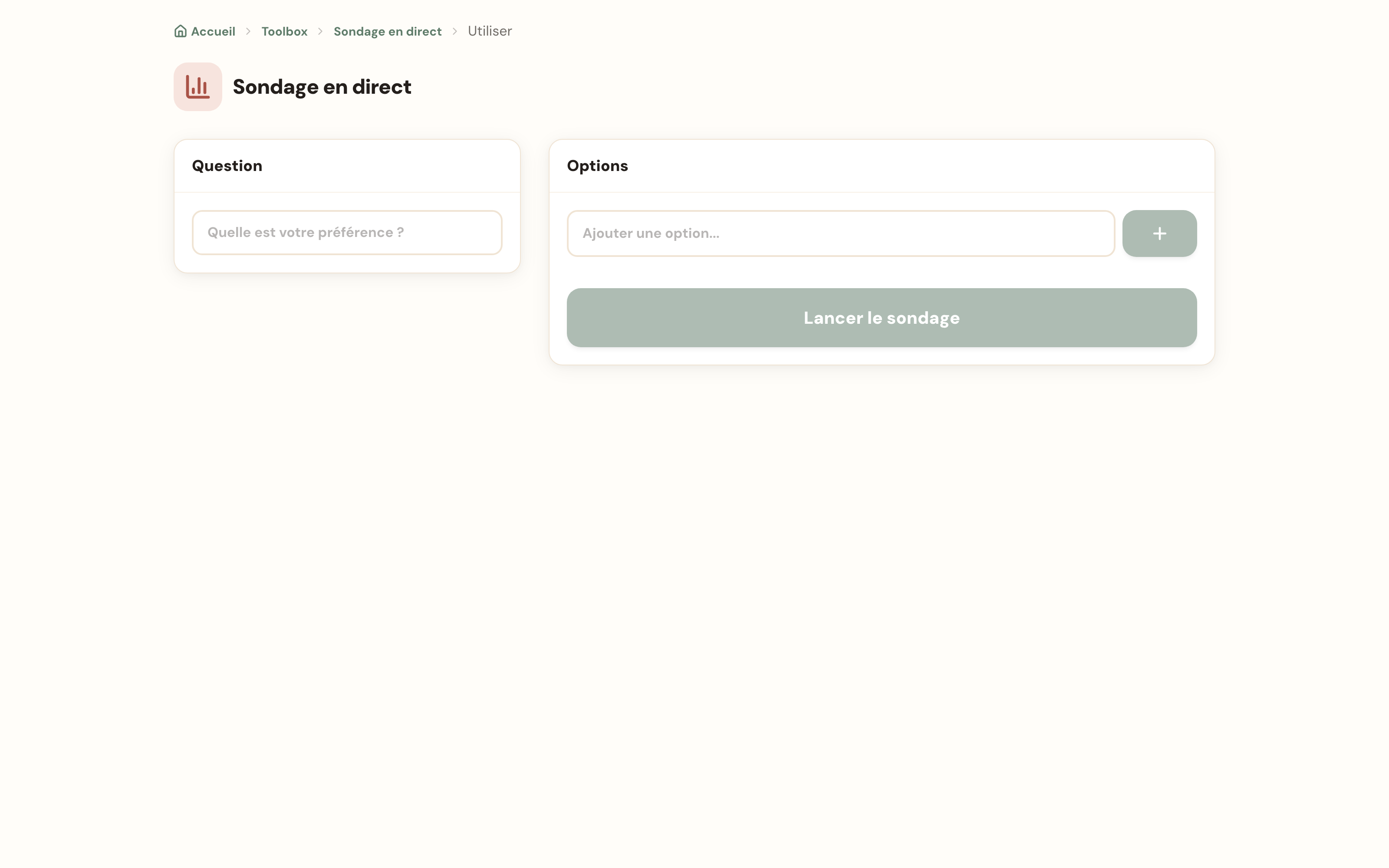Click chevron between Accueil and Toolbox
Viewport: 1389px width, 868px height.
(x=249, y=32)
